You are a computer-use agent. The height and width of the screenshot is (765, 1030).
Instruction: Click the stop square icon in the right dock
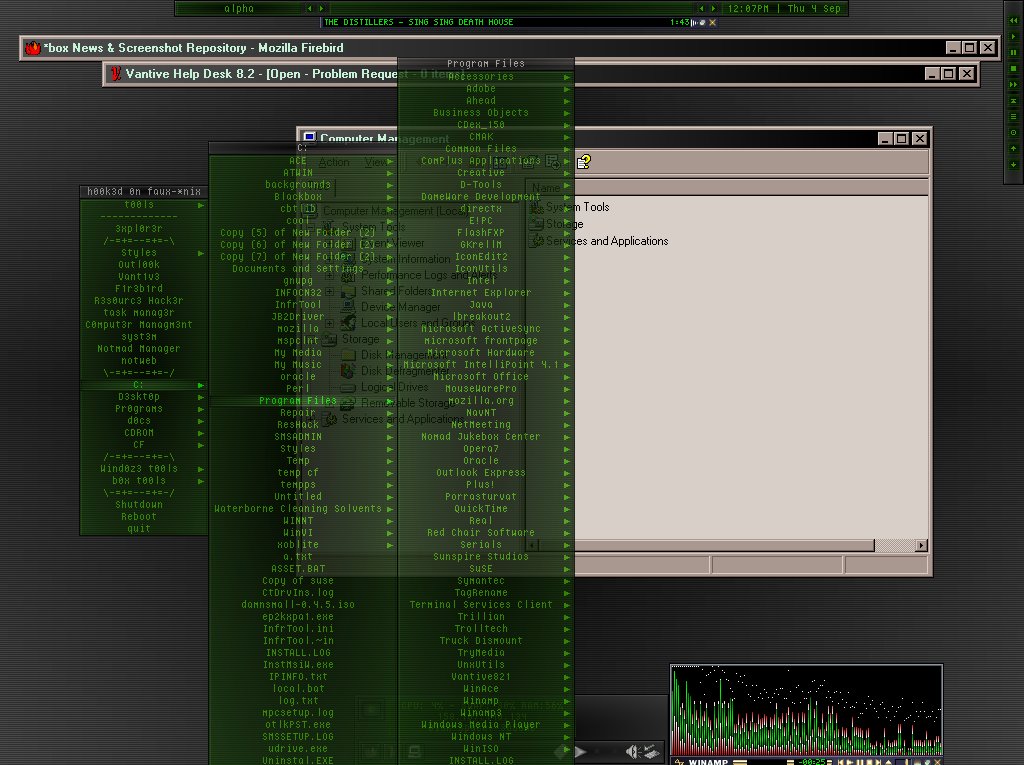(x=1013, y=68)
